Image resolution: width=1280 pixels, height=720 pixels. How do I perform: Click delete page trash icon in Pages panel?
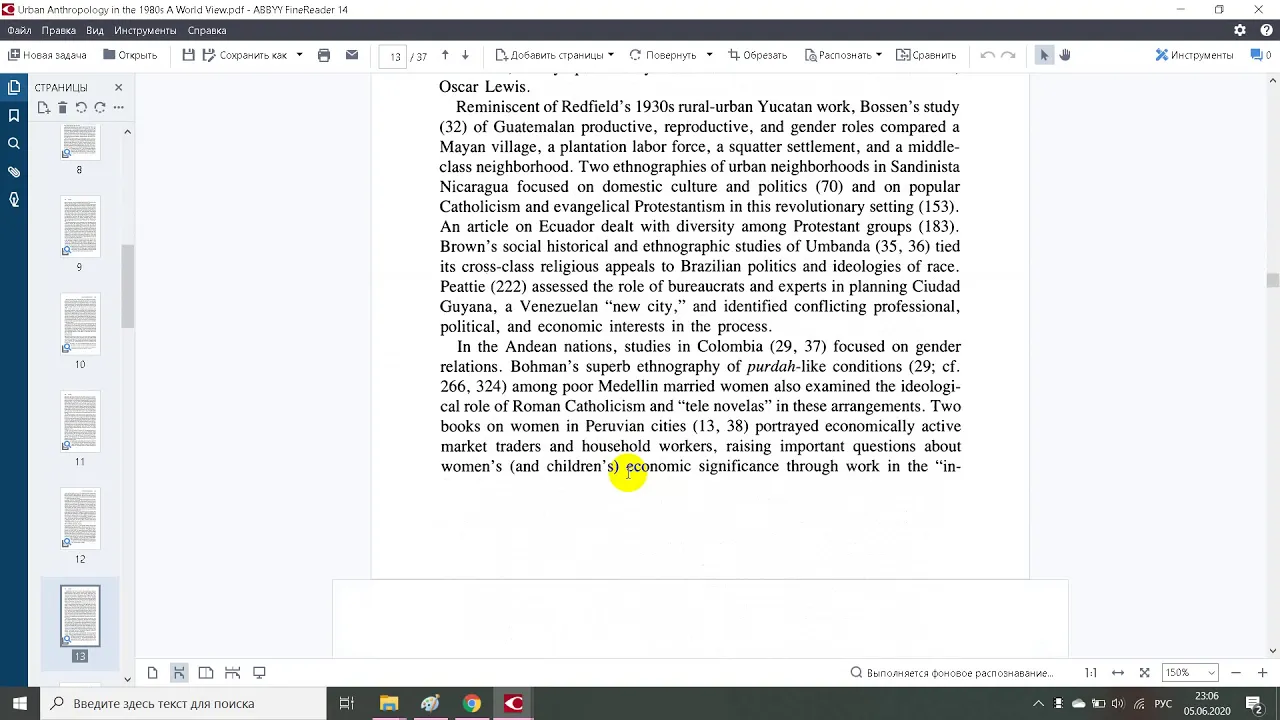pyautogui.click(x=62, y=108)
